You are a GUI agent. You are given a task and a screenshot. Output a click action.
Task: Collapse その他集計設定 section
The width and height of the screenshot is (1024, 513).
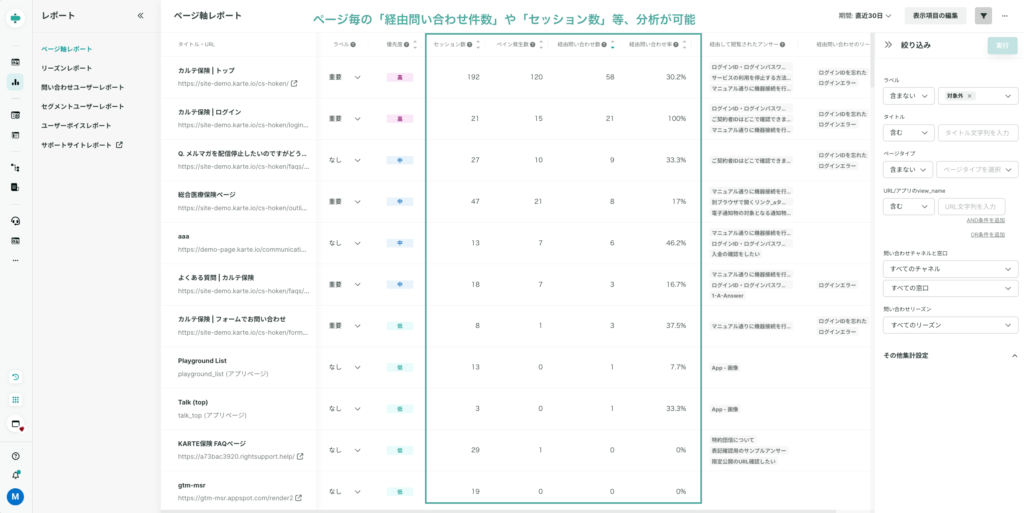(x=1014, y=355)
